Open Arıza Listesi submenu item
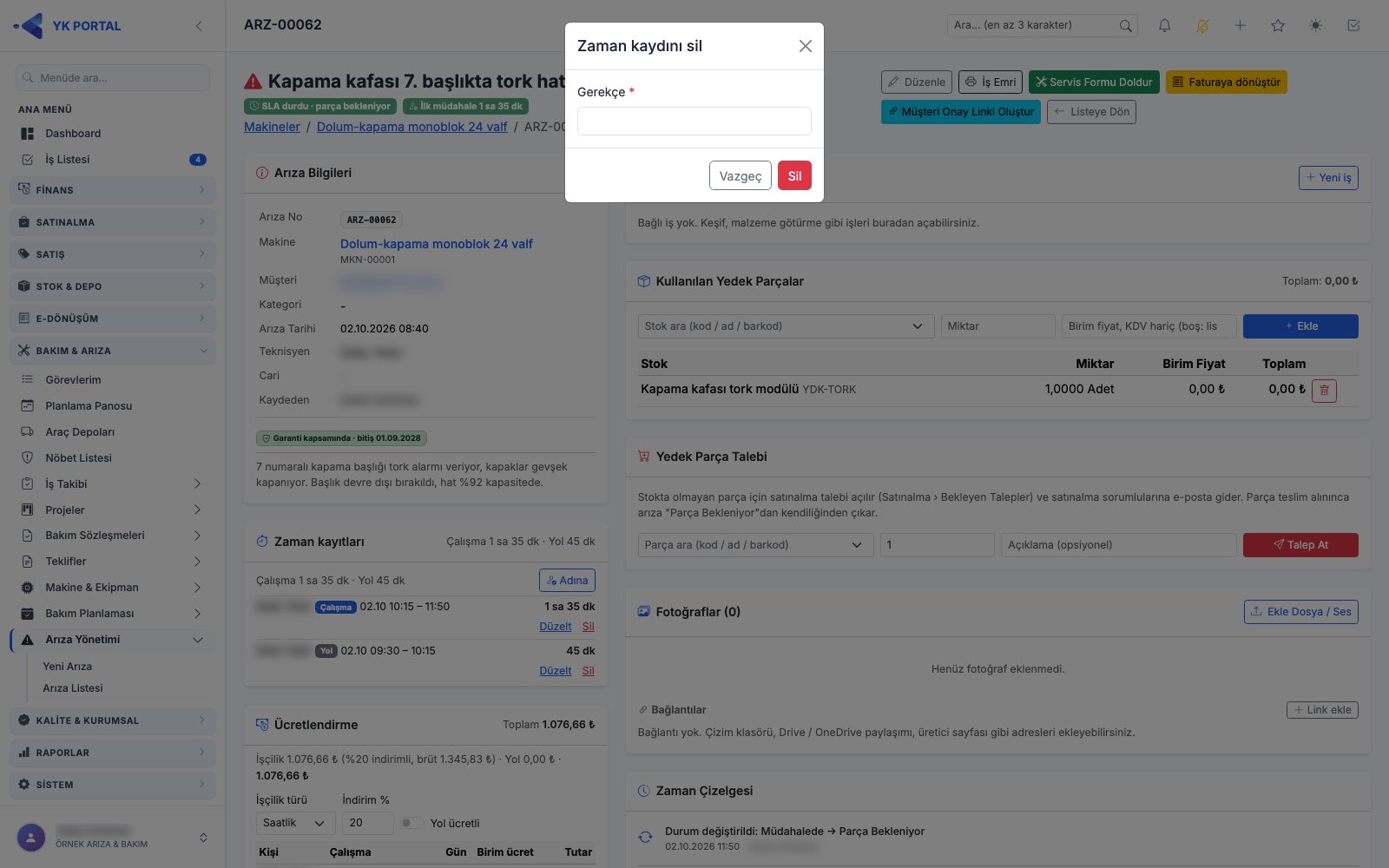The width and height of the screenshot is (1389, 868). 73,687
